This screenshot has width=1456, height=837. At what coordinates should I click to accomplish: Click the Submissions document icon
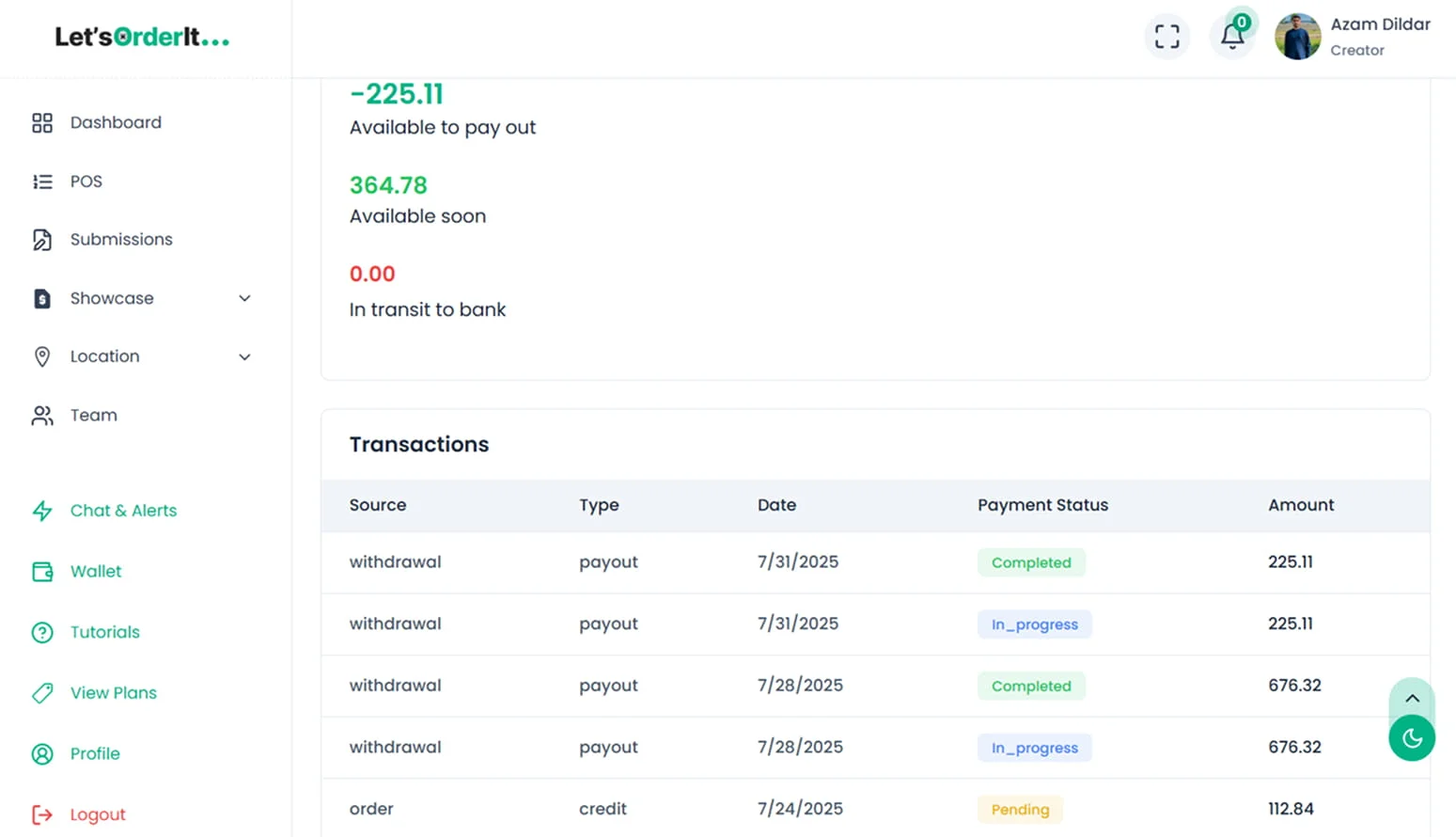42,240
